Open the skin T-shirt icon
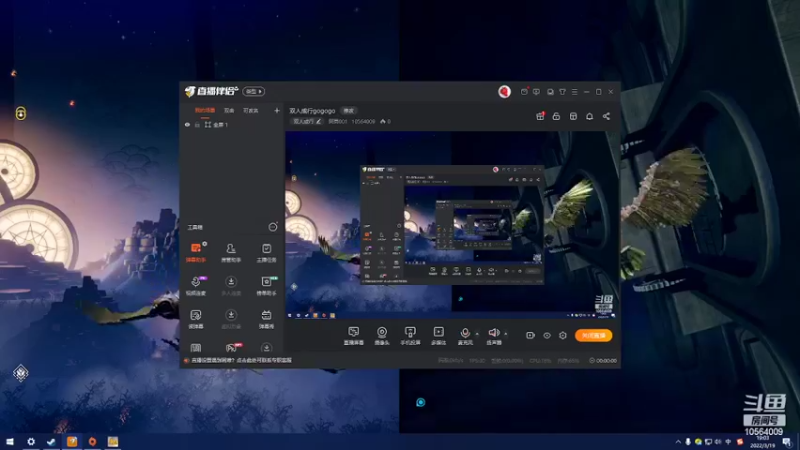The width and height of the screenshot is (800, 450). tap(562, 92)
